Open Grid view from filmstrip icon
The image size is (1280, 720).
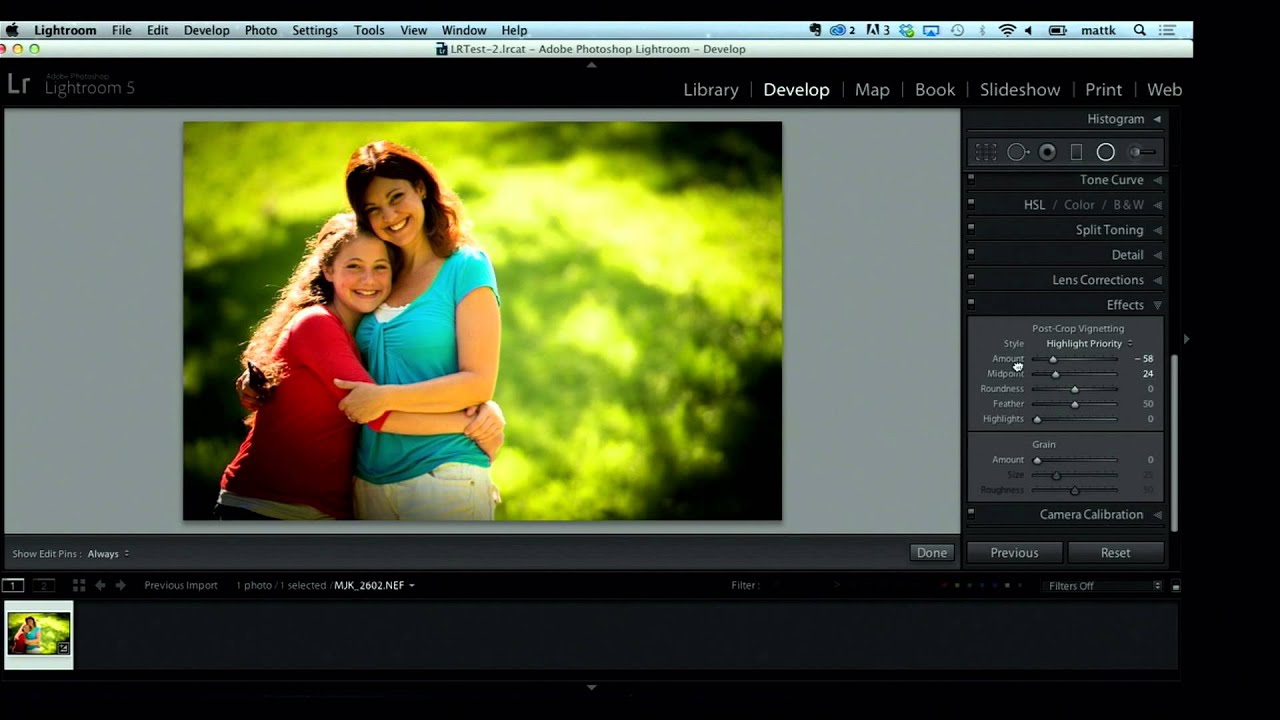tap(79, 585)
